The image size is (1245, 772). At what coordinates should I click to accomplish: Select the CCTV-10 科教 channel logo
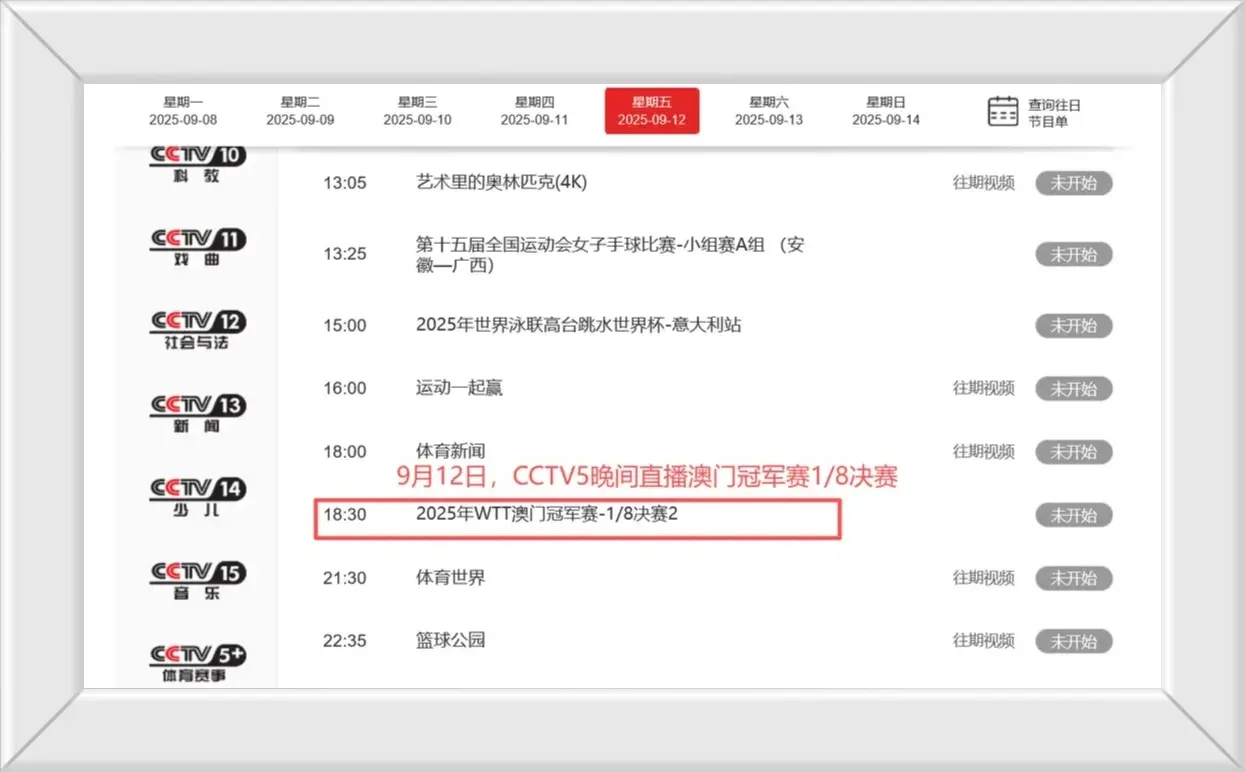(x=197, y=164)
